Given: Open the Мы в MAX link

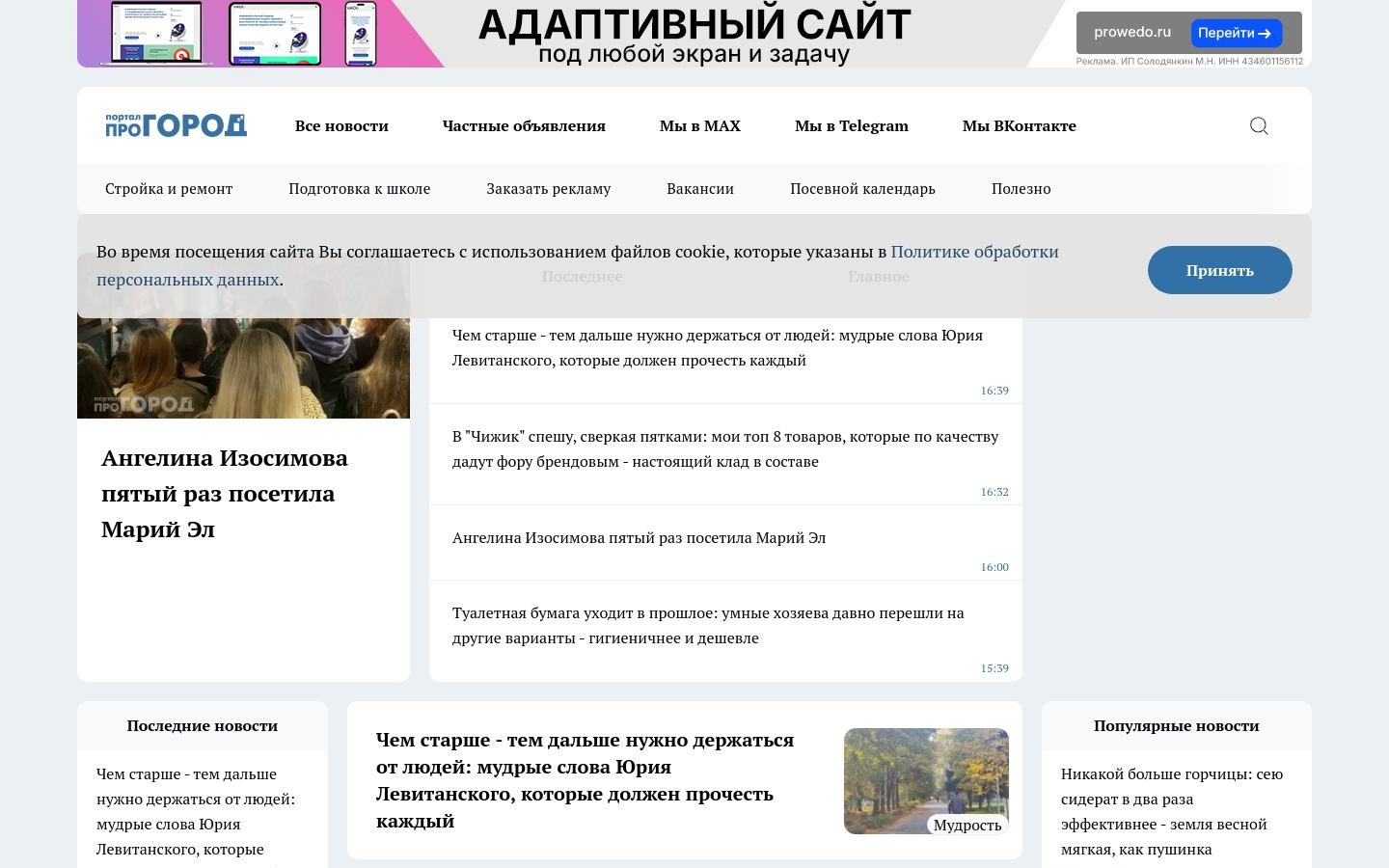Looking at the screenshot, I should [700, 125].
